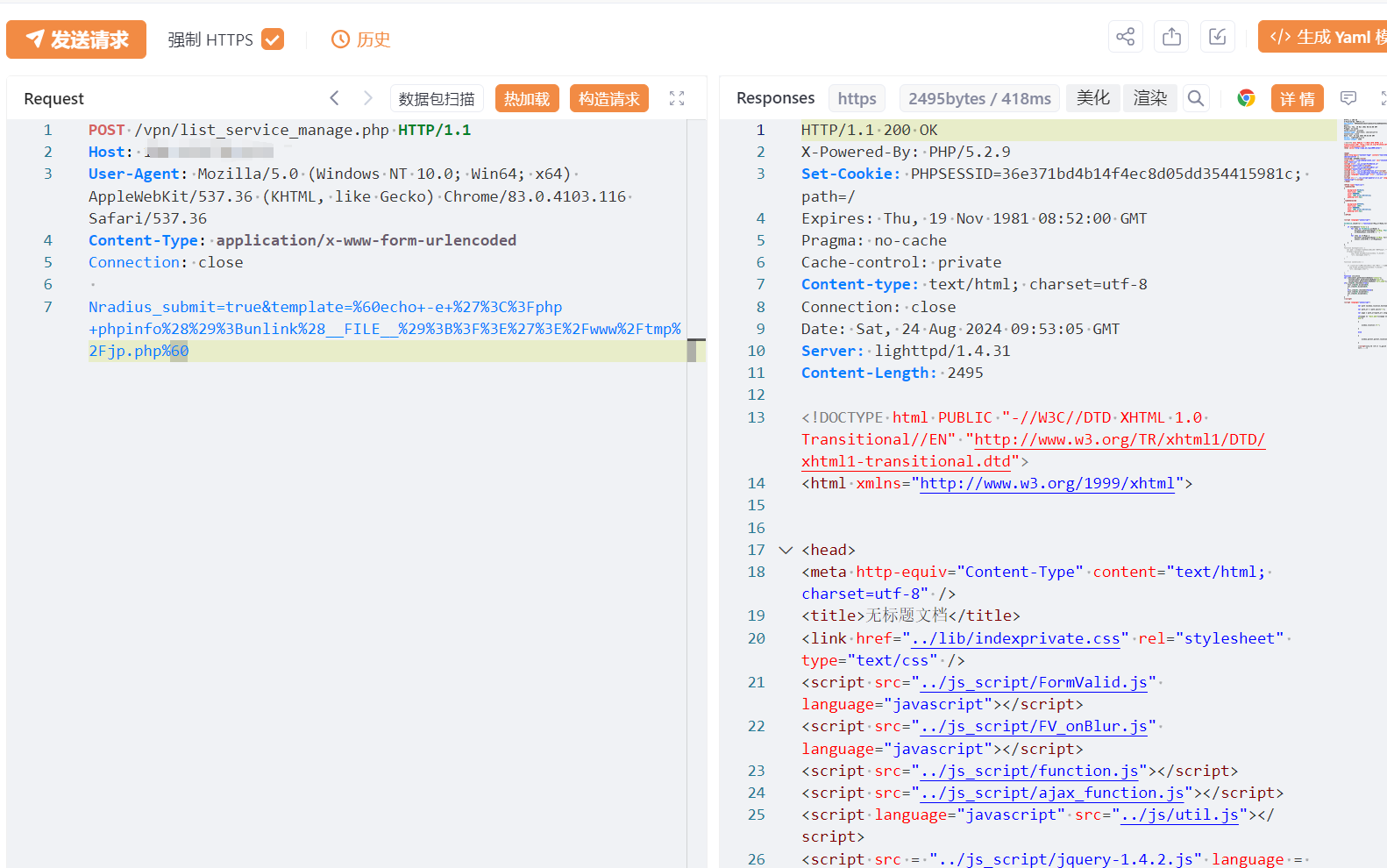Open the ../js_script/function.js link

pos(1029,771)
